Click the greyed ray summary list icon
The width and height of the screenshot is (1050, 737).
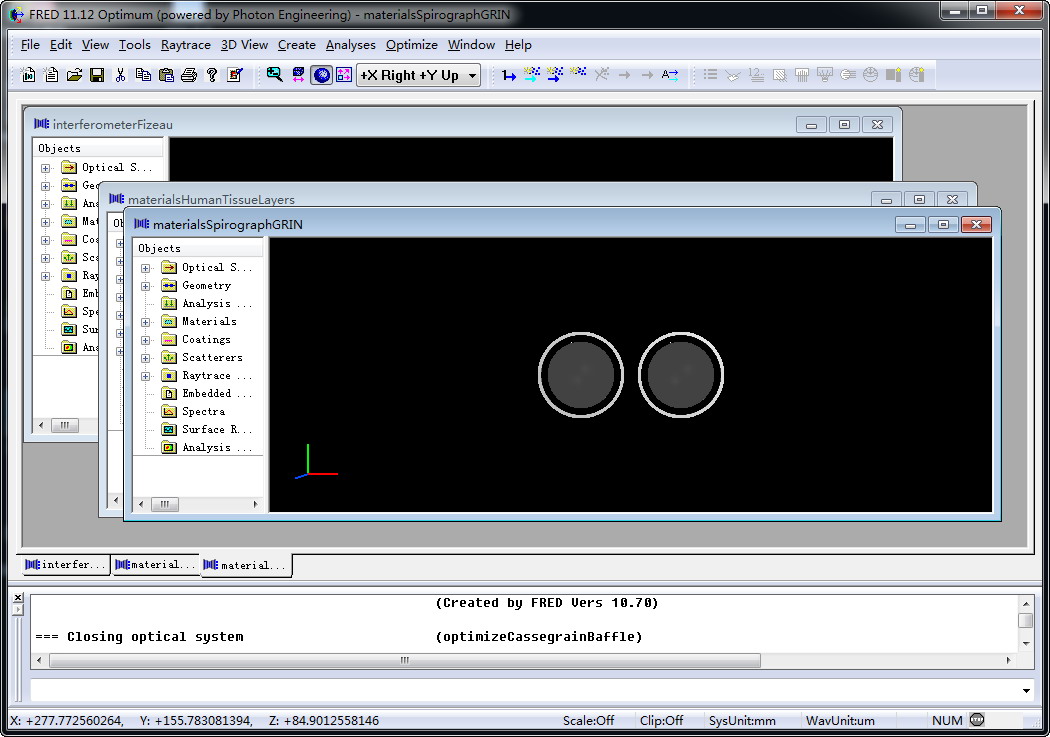[x=710, y=75]
